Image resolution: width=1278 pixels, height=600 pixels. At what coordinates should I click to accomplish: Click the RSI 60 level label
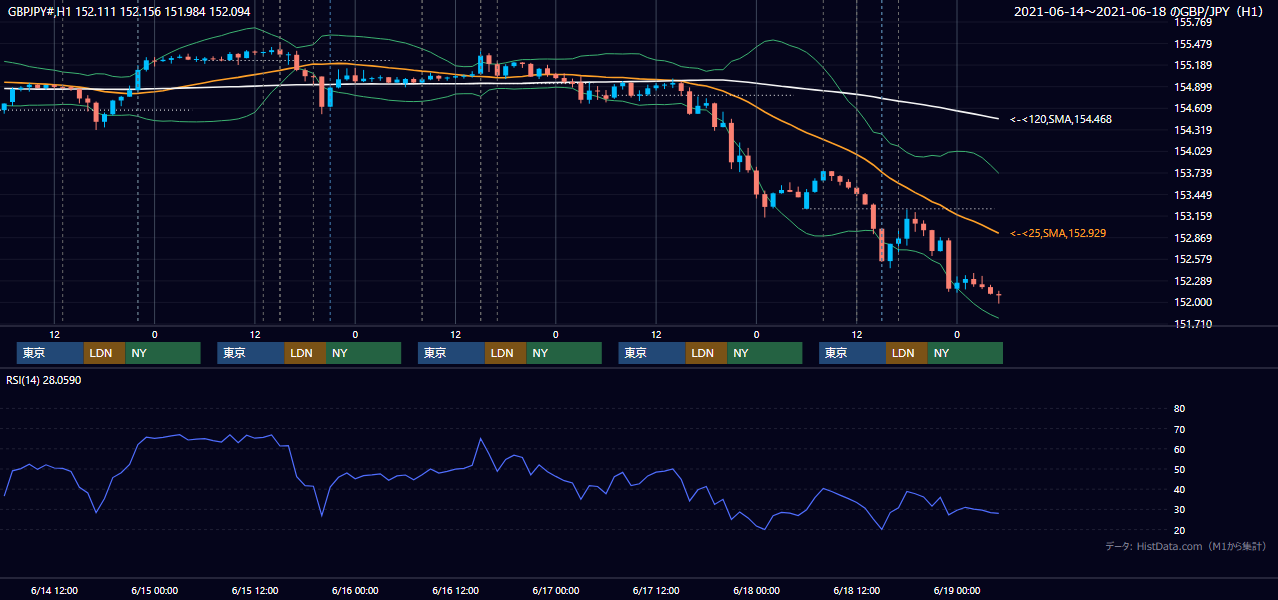click(x=1179, y=449)
